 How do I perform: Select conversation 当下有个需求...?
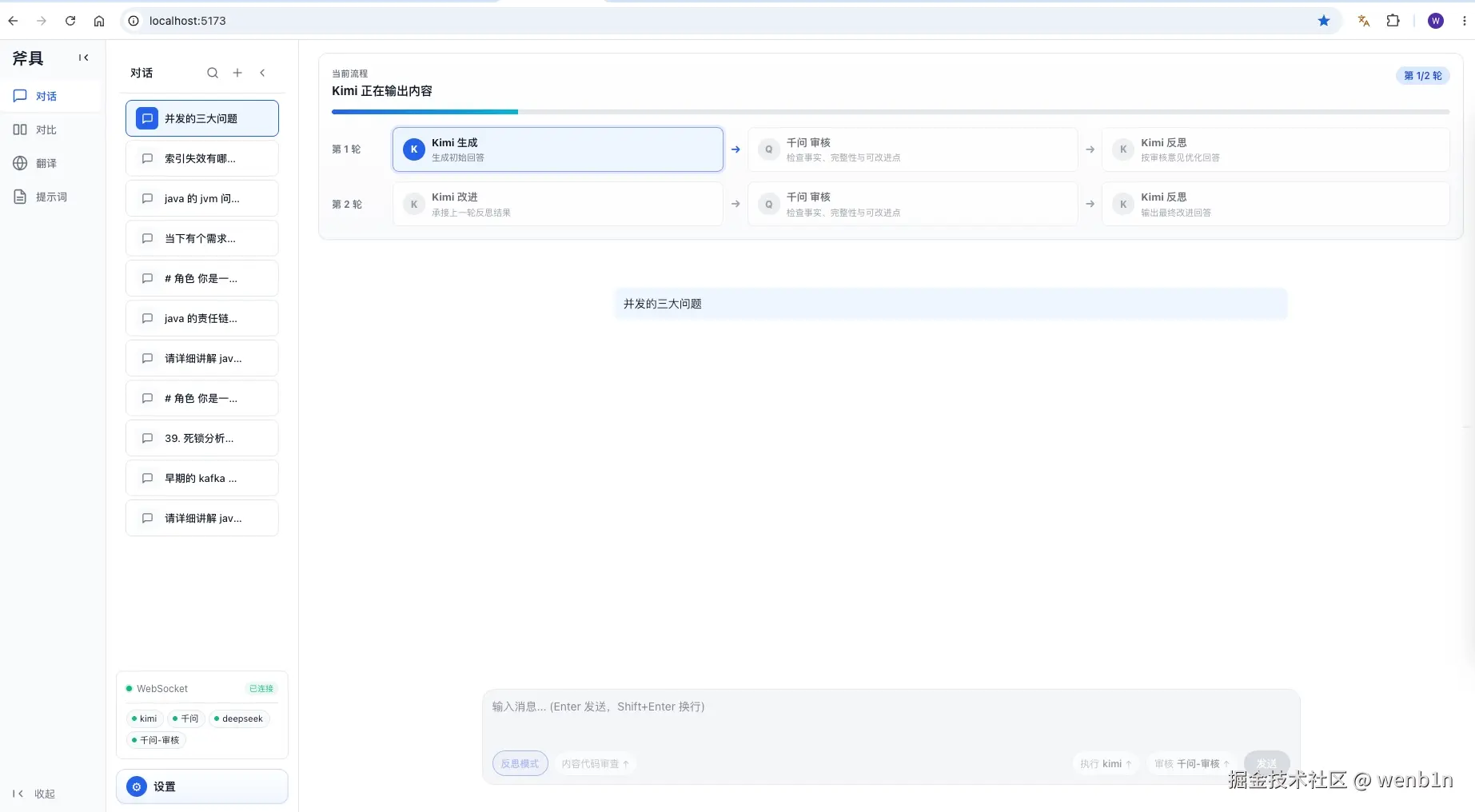(202, 238)
